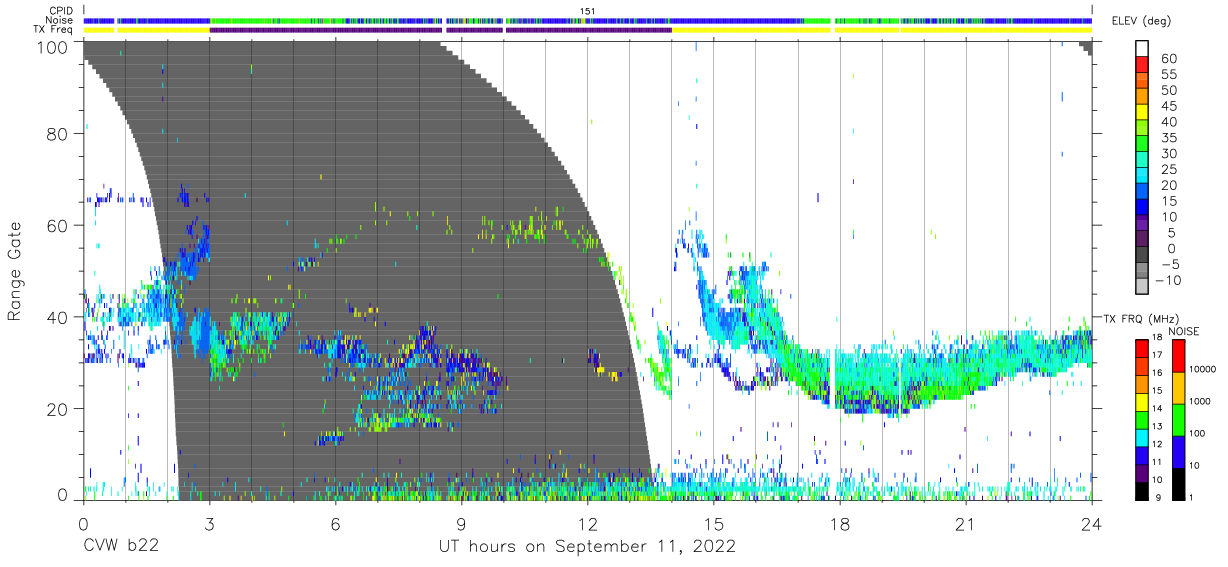Click elevation legend value 15

tap(1167, 201)
